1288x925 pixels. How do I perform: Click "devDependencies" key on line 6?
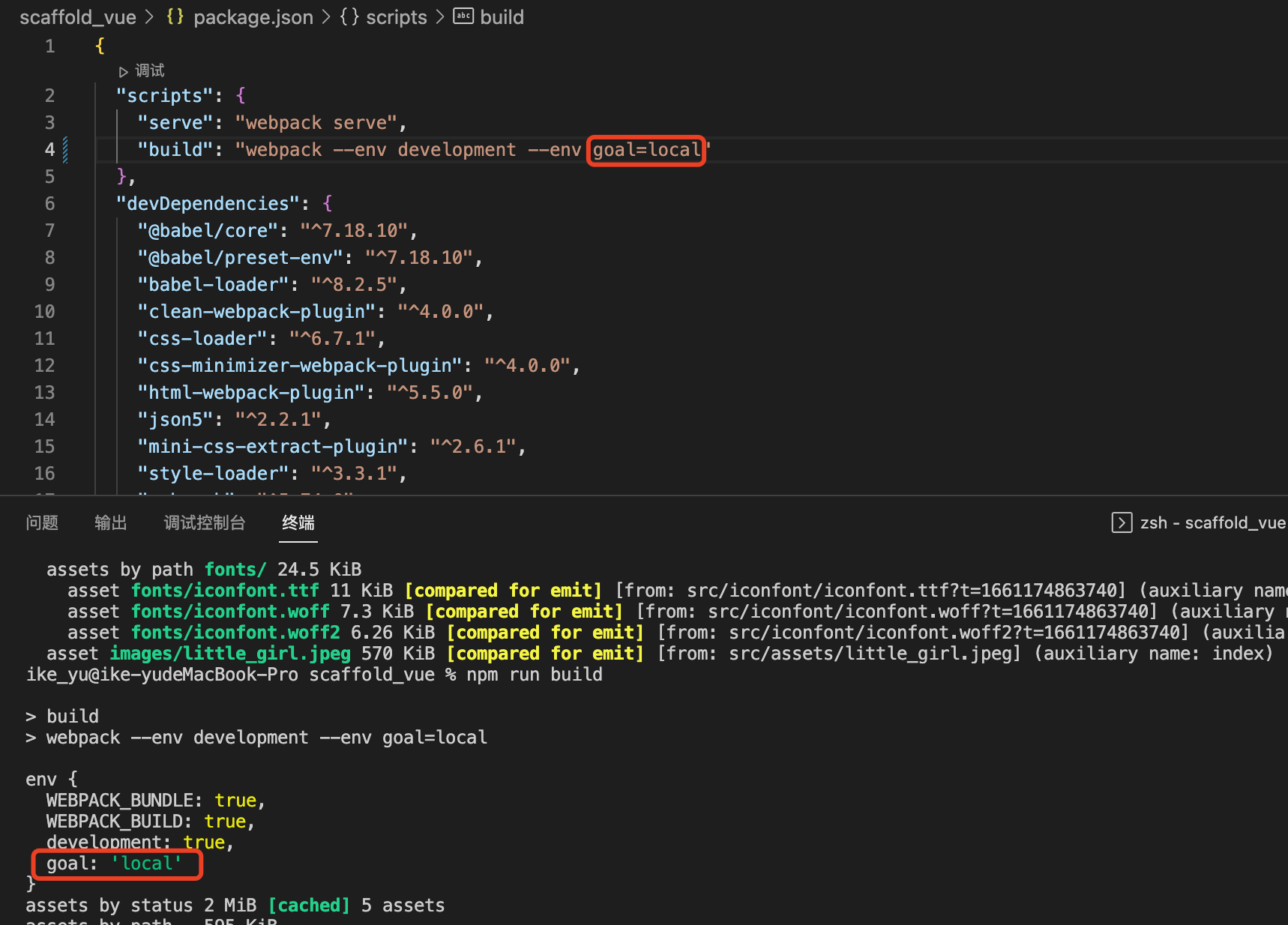point(208,204)
